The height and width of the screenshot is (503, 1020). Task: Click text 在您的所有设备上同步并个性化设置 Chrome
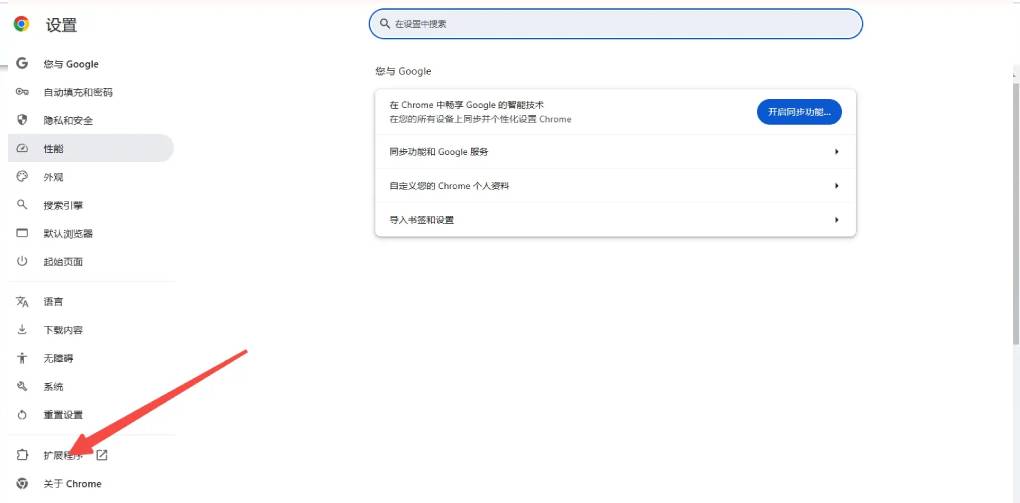click(x=480, y=119)
